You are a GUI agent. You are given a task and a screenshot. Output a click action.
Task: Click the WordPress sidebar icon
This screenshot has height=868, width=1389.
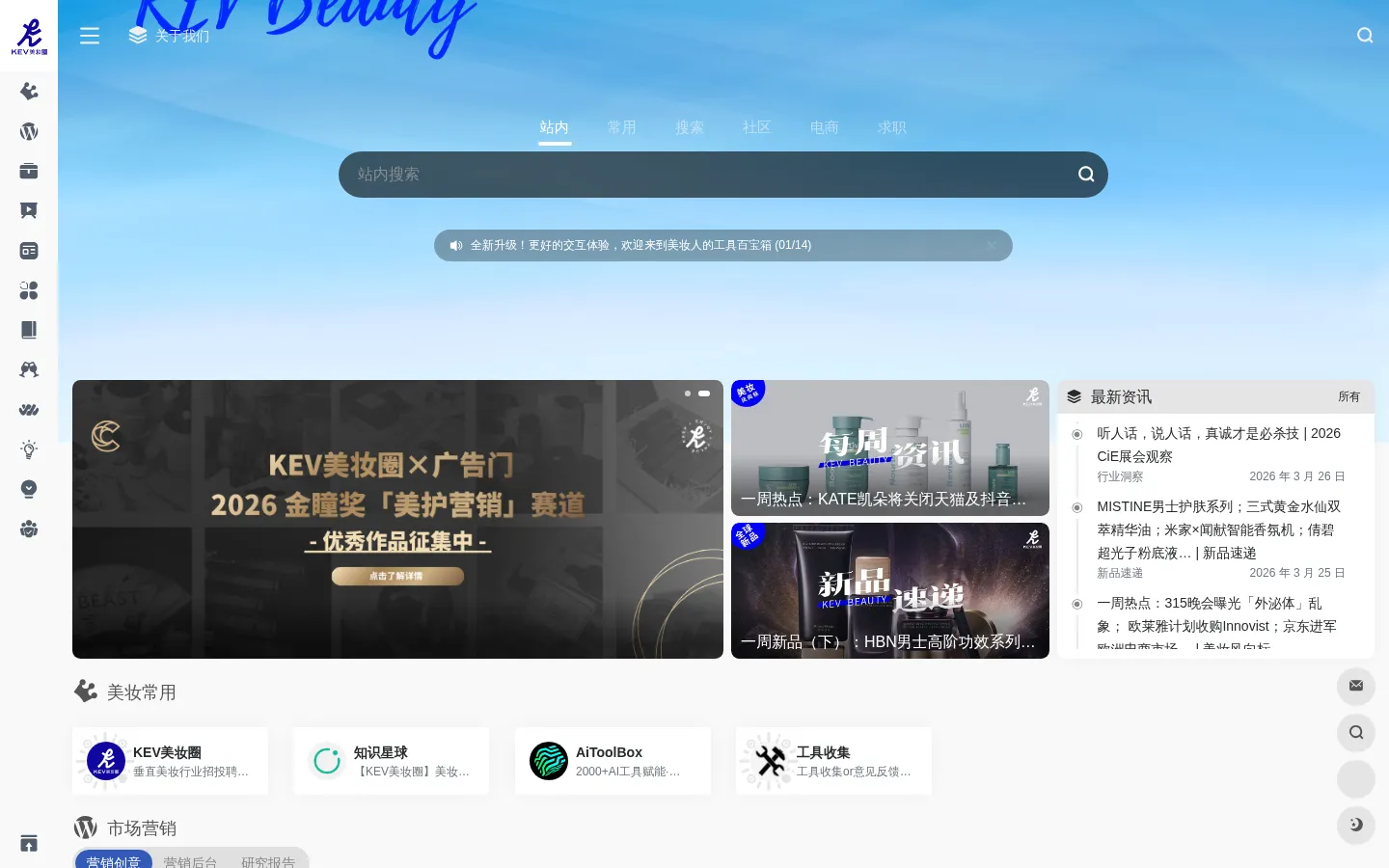(29, 131)
